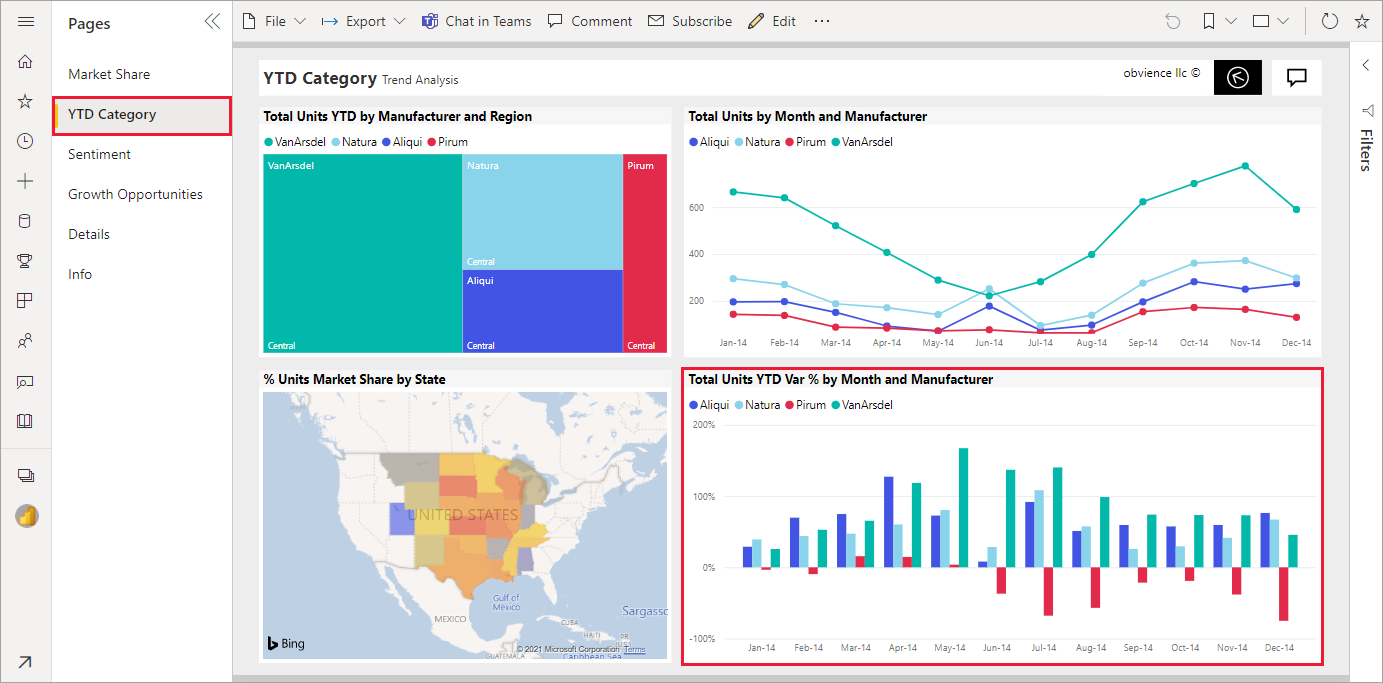Viewport: 1383px width, 683px height.
Task: Open more options ellipsis in toolbar
Action: [x=822, y=21]
